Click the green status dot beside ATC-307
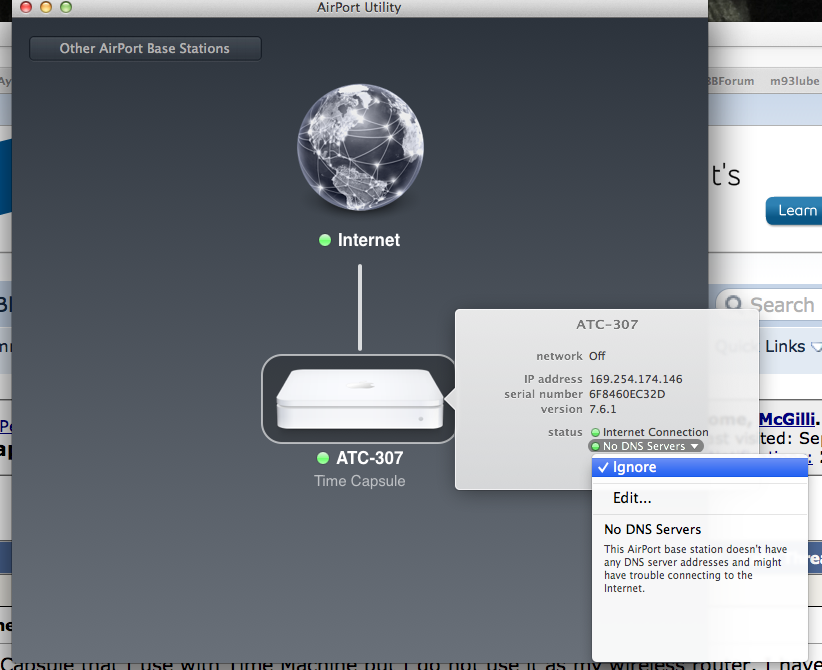This screenshot has height=670, width=822. [323, 458]
